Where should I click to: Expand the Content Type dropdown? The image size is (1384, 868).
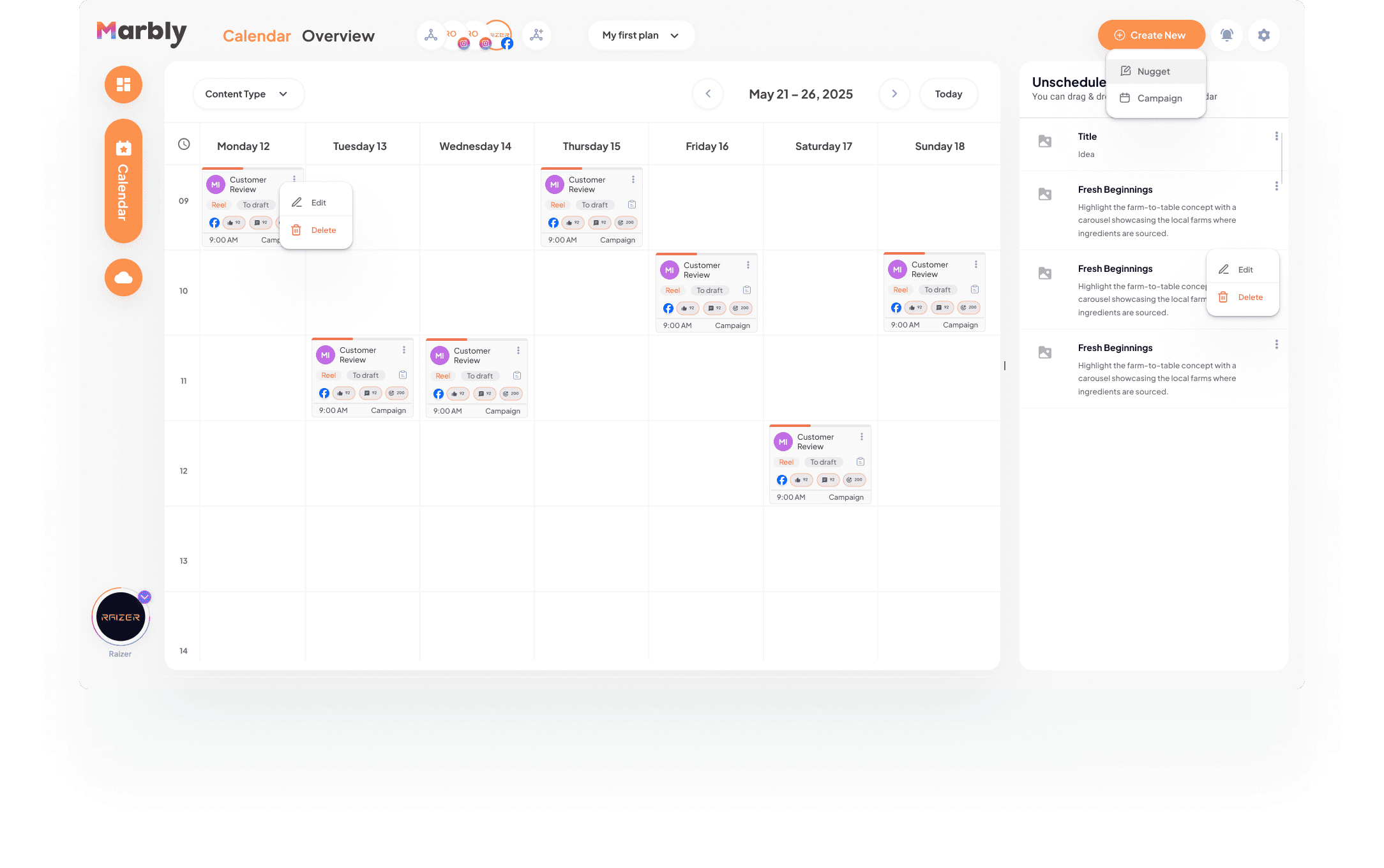[x=248, y=94]
